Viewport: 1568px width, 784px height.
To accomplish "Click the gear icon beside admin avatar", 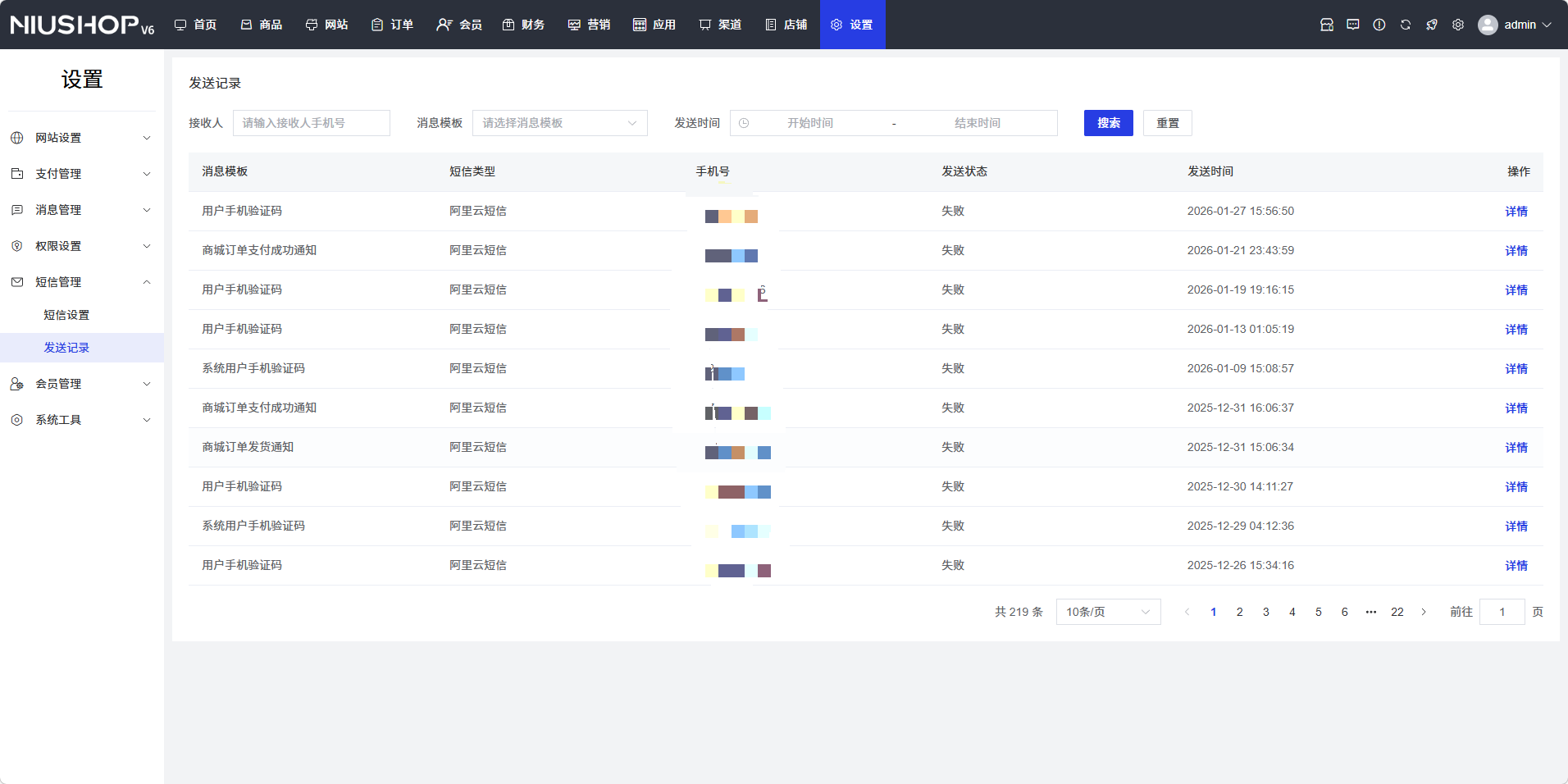I will click(x=1458, y=25).
